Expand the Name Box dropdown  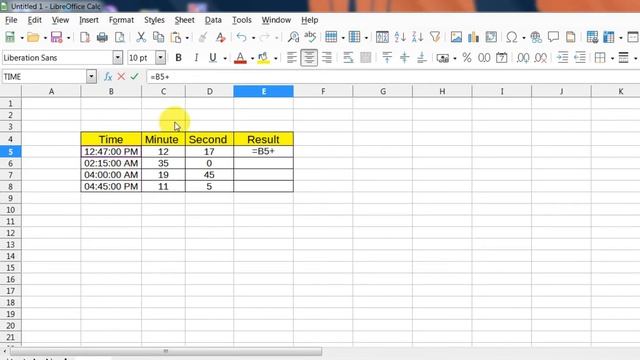click(91, 76)
